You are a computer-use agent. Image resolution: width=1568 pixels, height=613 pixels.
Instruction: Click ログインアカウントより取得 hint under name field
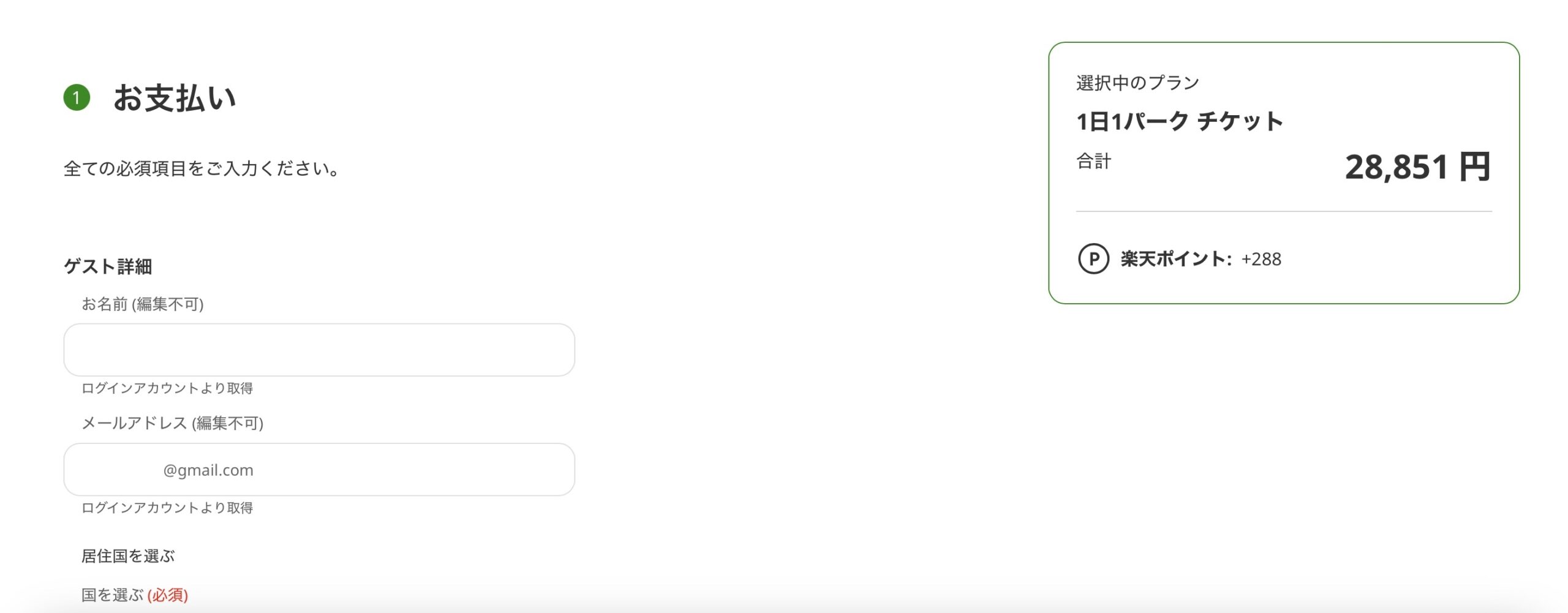[x=167, y=388]
